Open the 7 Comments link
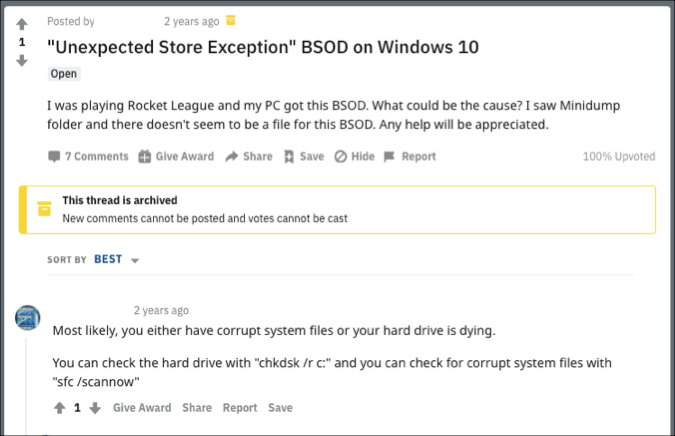Viewport: 675px width, 436px height. 88,156
